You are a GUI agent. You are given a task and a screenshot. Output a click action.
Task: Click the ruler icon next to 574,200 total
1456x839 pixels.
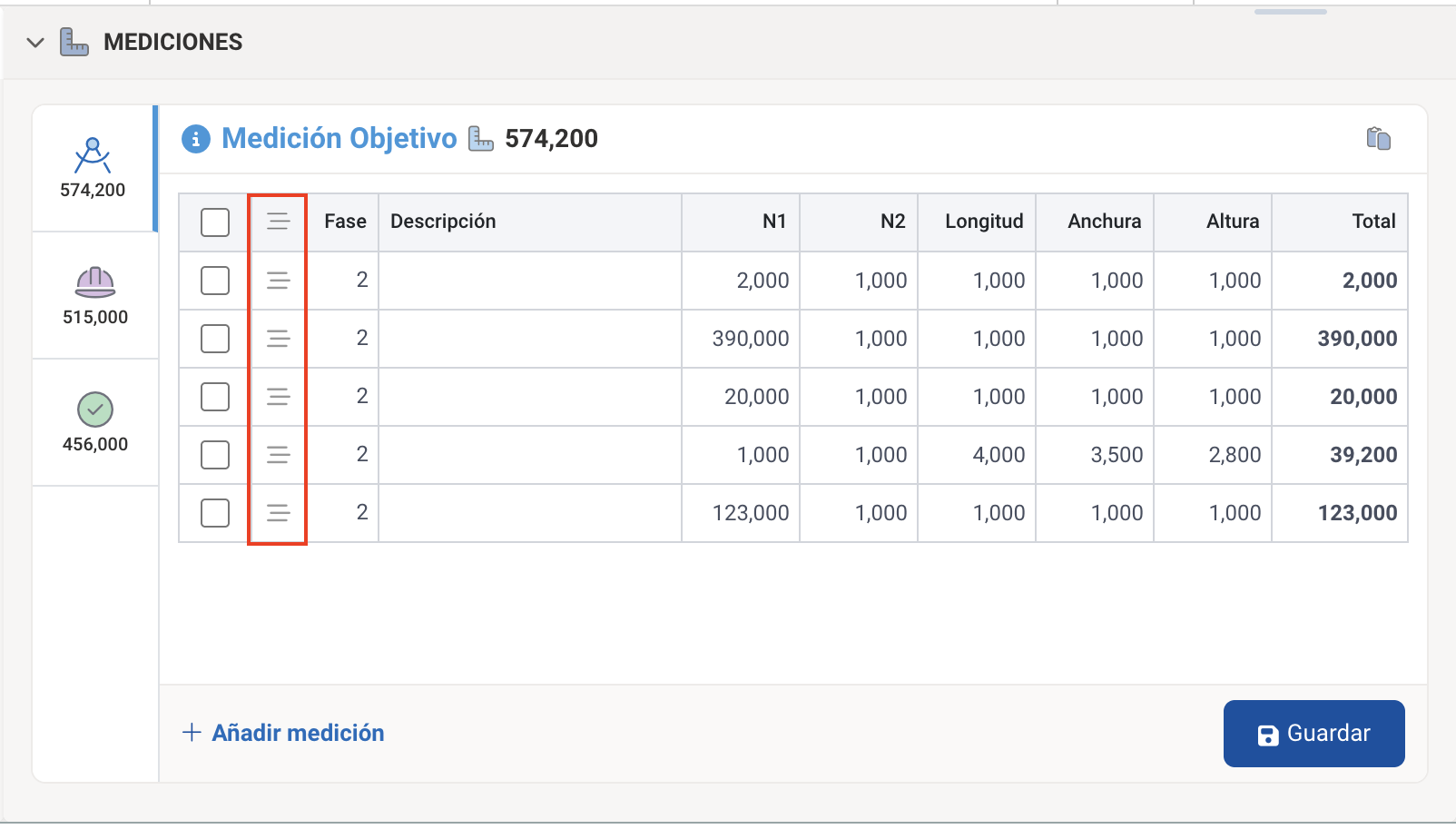point(480,139)
